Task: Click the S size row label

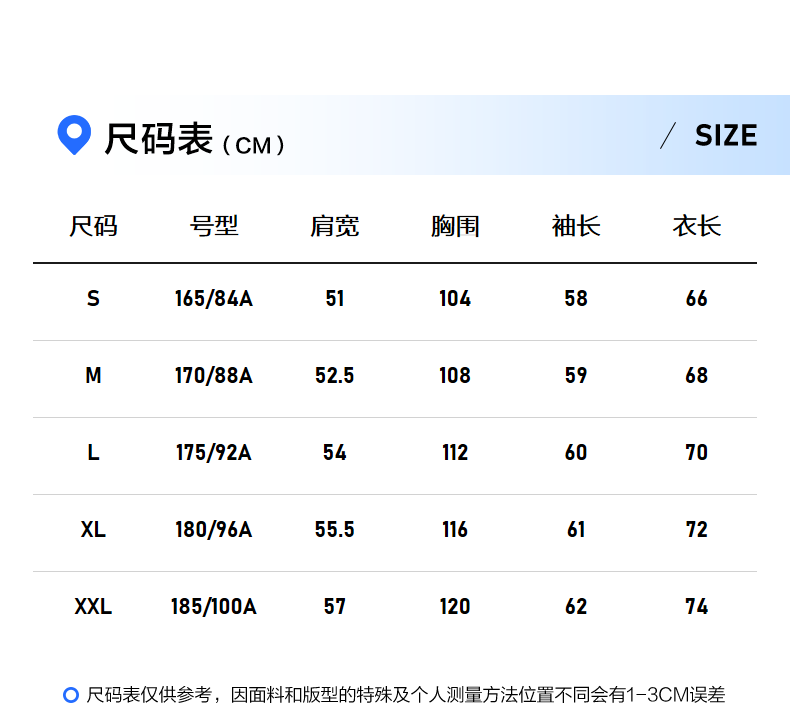Action: pyautogui.click(x=93, y=298)
